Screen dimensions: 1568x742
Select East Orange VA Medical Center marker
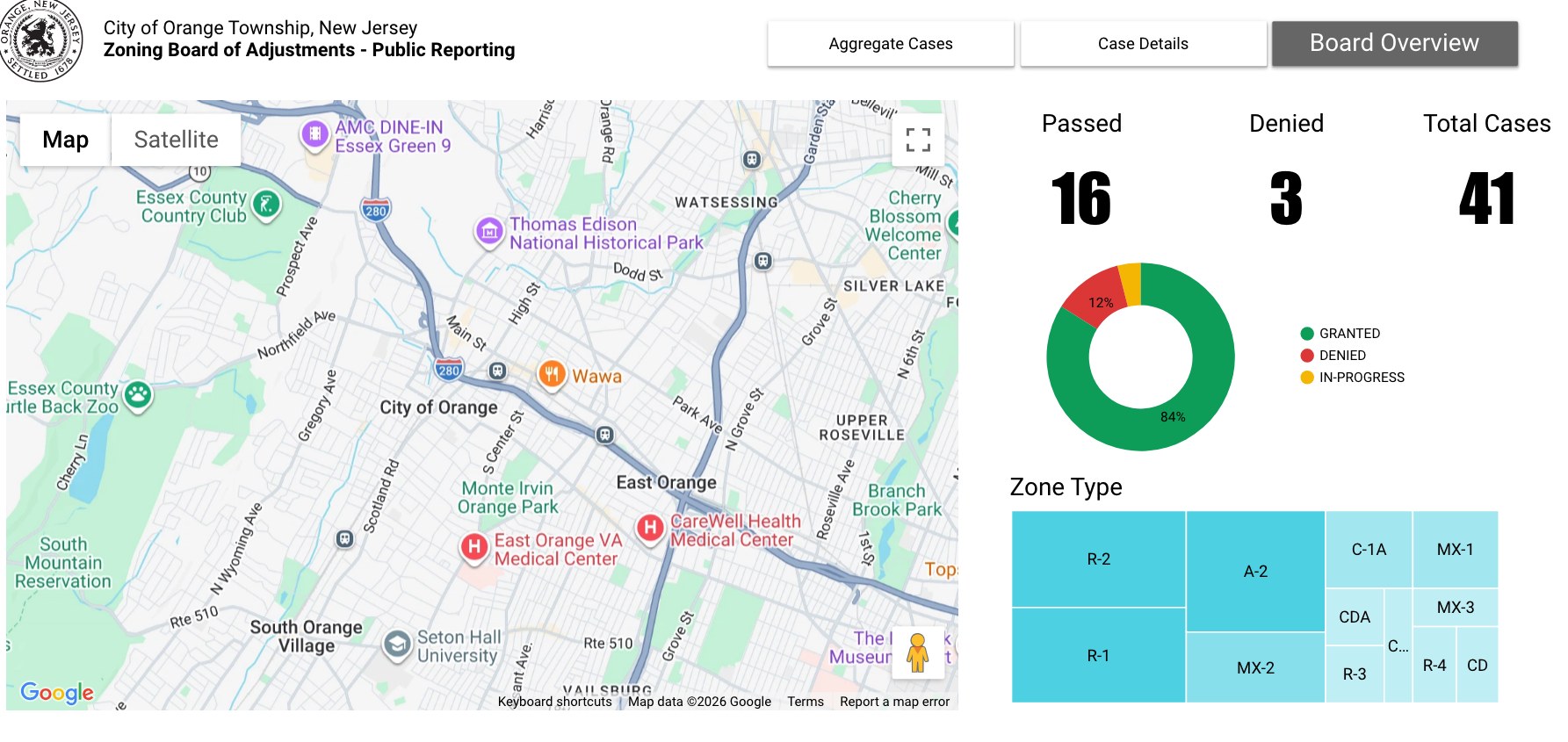coord(474,548)
